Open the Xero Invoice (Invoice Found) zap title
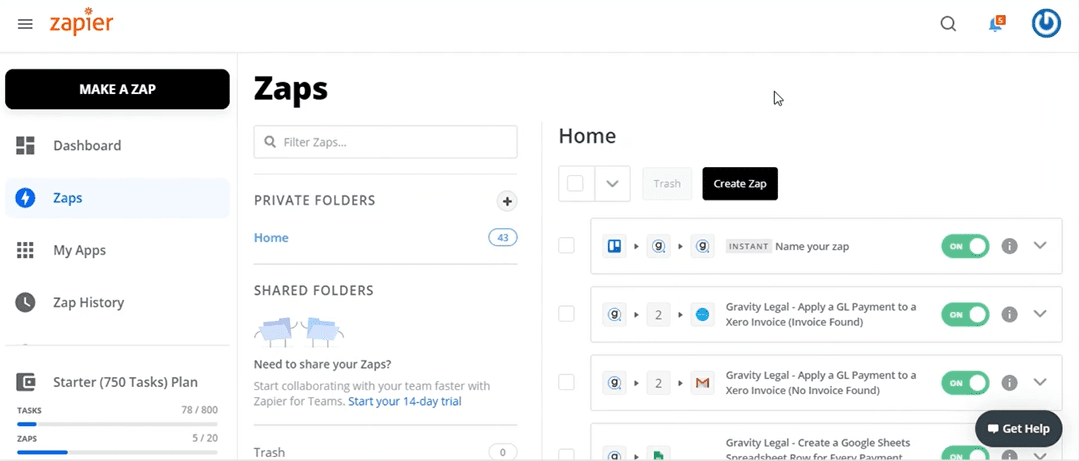 pyautogui.click(x=821, y=314)
